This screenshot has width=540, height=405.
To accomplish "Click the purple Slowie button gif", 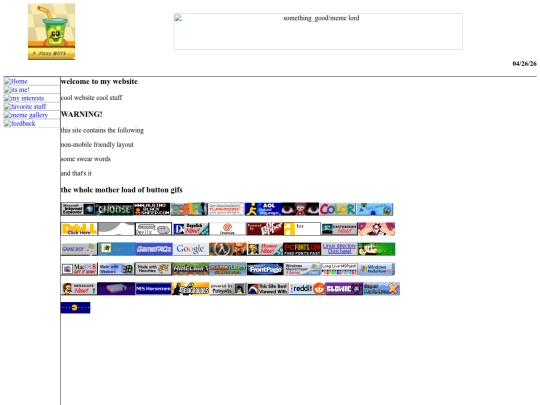I will click(344, 289).
